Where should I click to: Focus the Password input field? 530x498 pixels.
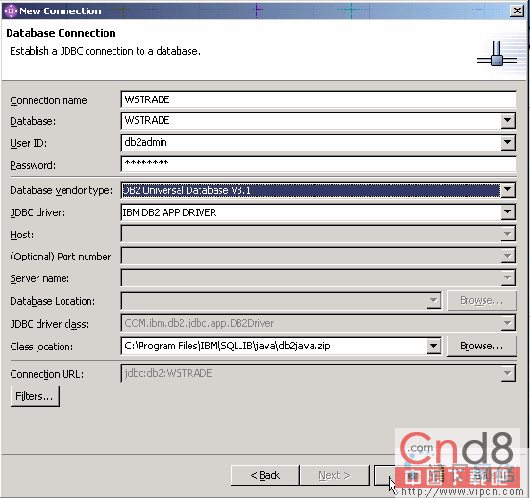click(x=318, y=164)
